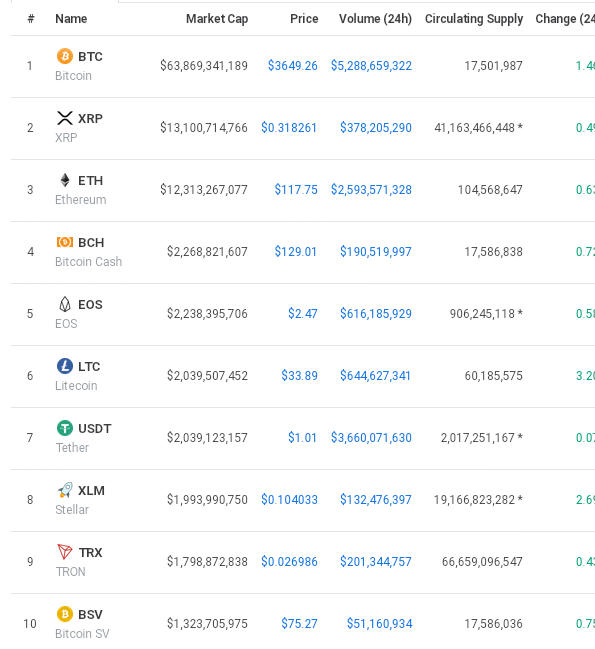Open Litecoin volume link $644,627,341

pyautogui.click(x=375, y=375)
